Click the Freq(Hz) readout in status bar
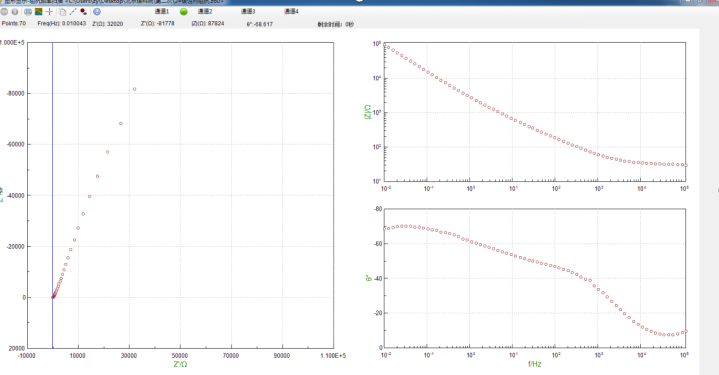The width and height of the screenshot is (719, 375). [x=61, y=23]
